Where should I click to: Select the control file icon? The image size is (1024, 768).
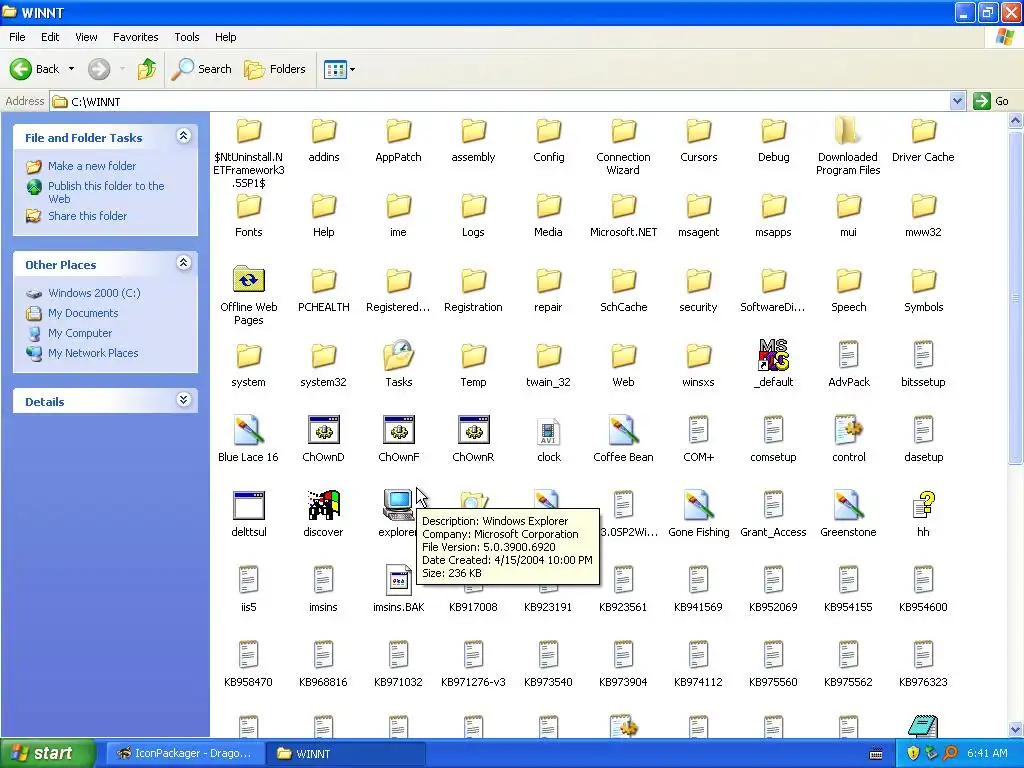click(x=848, y=430)
